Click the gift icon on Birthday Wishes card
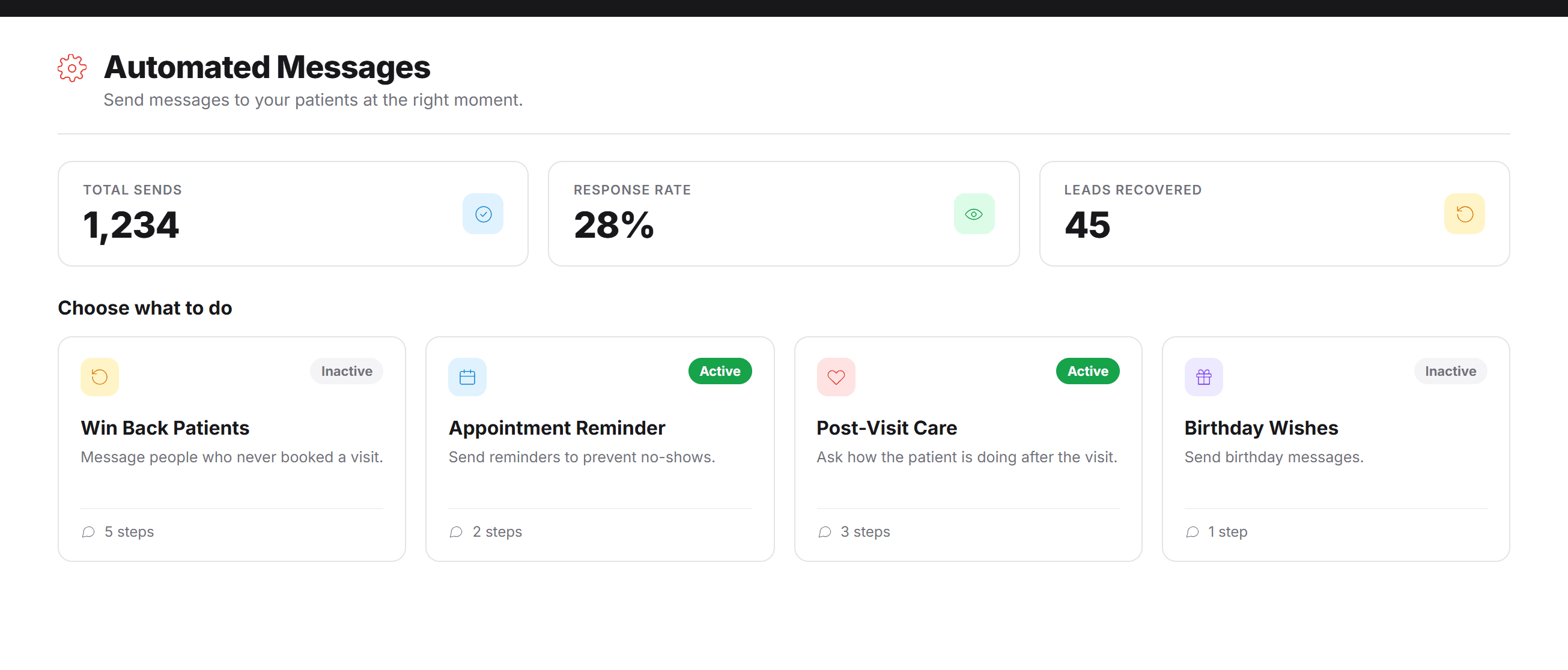 (x=1203, y=377)
